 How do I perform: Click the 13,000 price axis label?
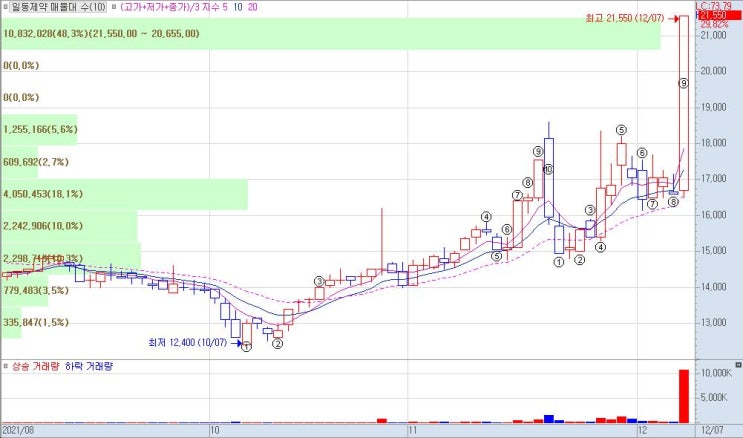(713, 322)
